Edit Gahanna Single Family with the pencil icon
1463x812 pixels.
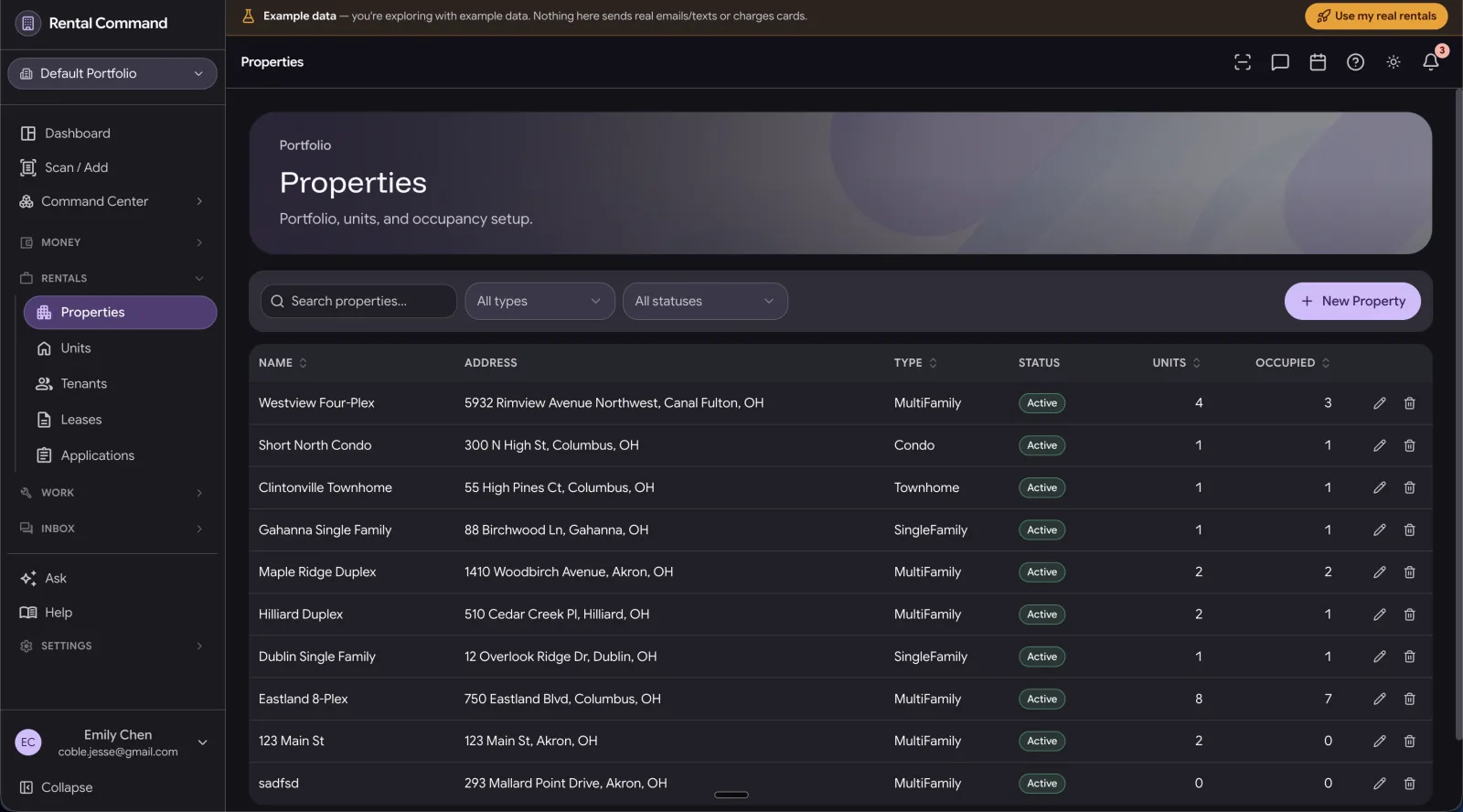(x=1380, y=529)
